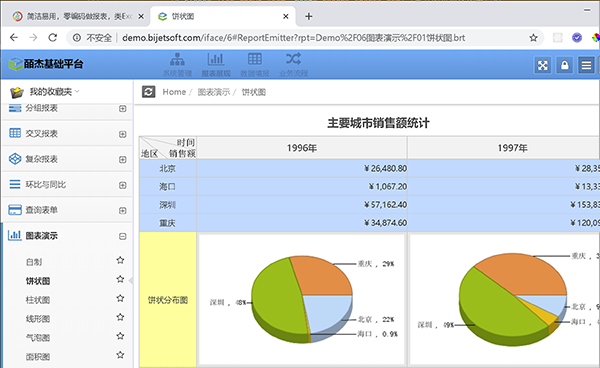Select the 气泡图 sidebar item

38,338
